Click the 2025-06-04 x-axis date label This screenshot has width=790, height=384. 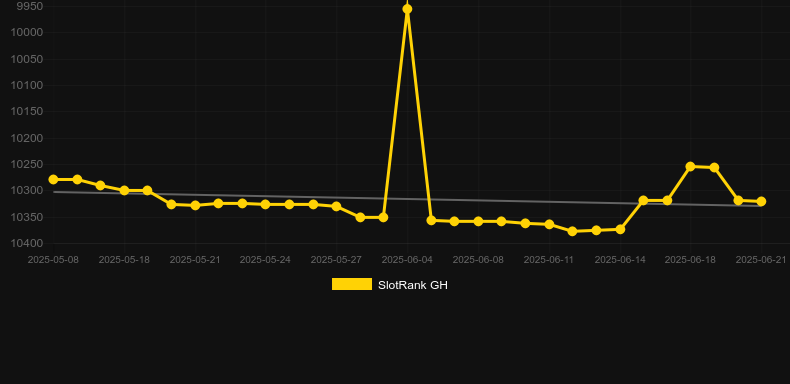pyautogui.click(x=407, y=260)
